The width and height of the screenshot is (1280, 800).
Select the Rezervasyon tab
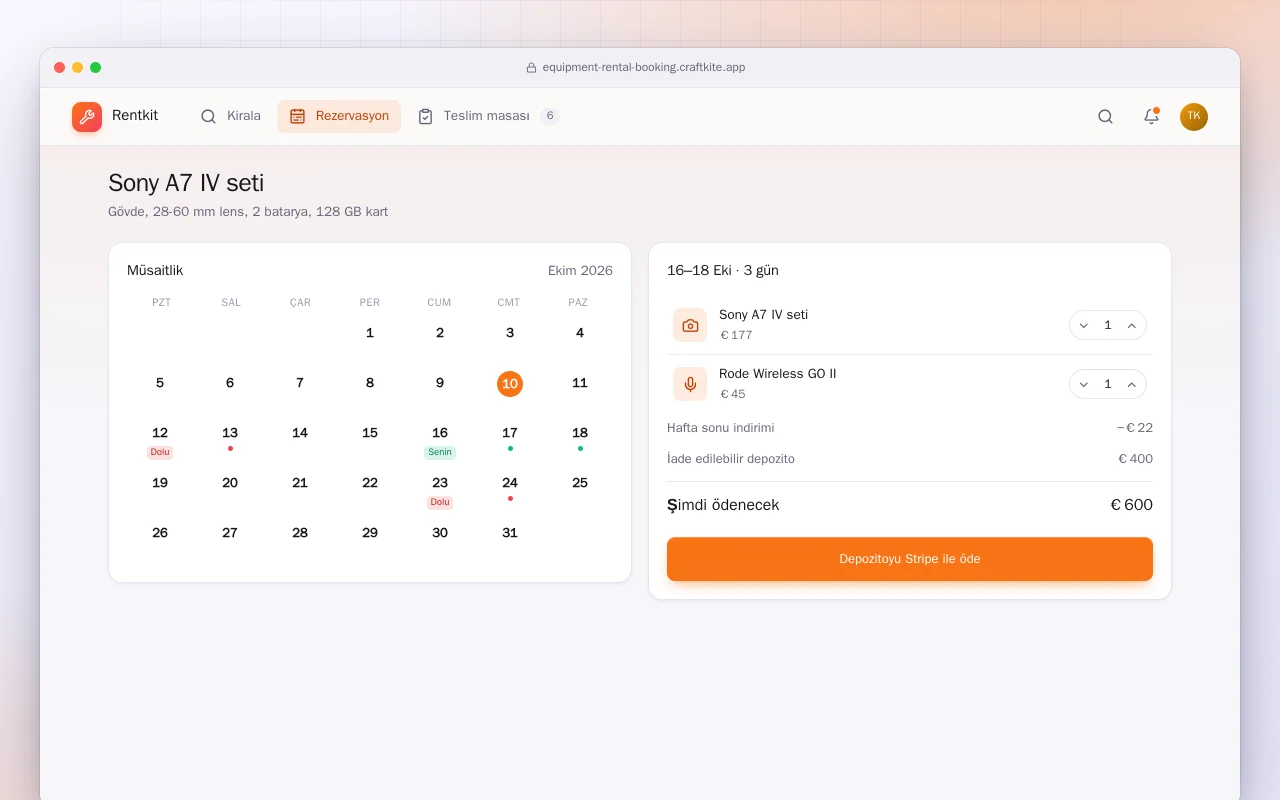click(x=339, y=116)
